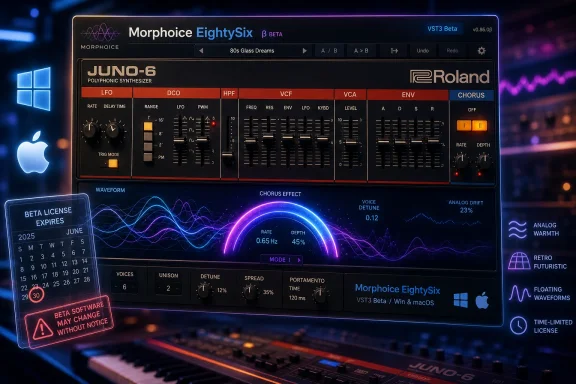Click the circled date 30 on the calendar
The image size is (576, 384).
[x=36, y=295]
